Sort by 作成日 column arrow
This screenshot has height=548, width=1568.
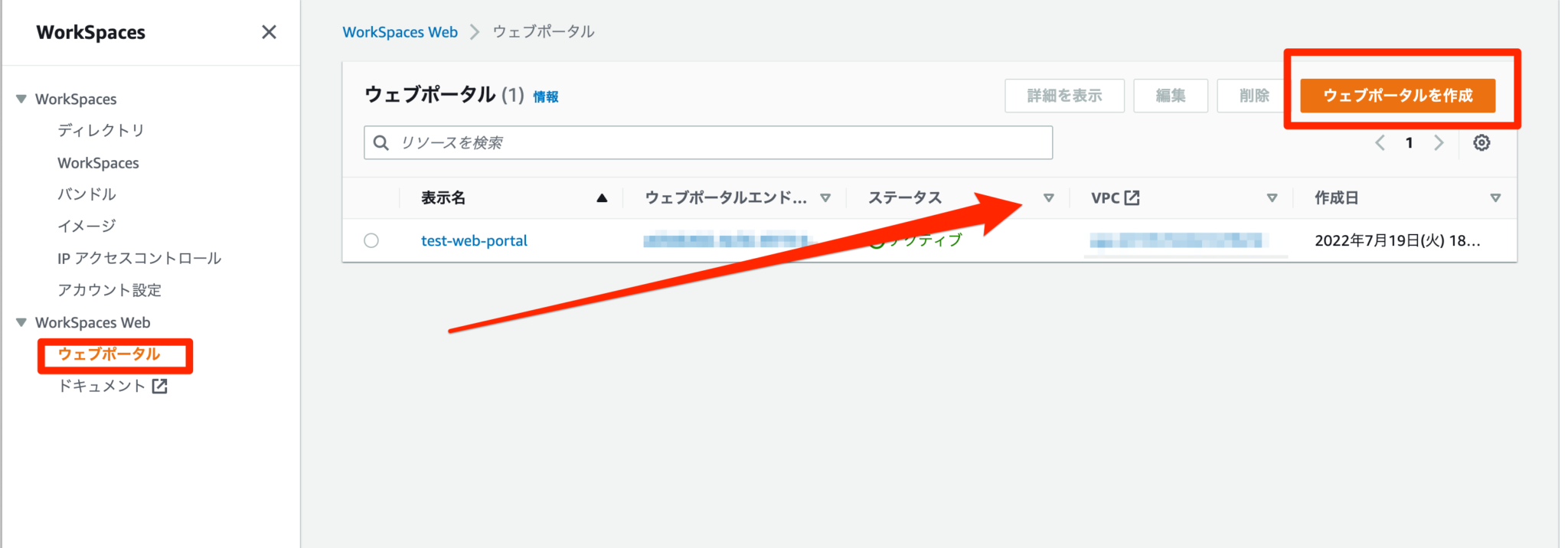click(x=1494, y=198)
